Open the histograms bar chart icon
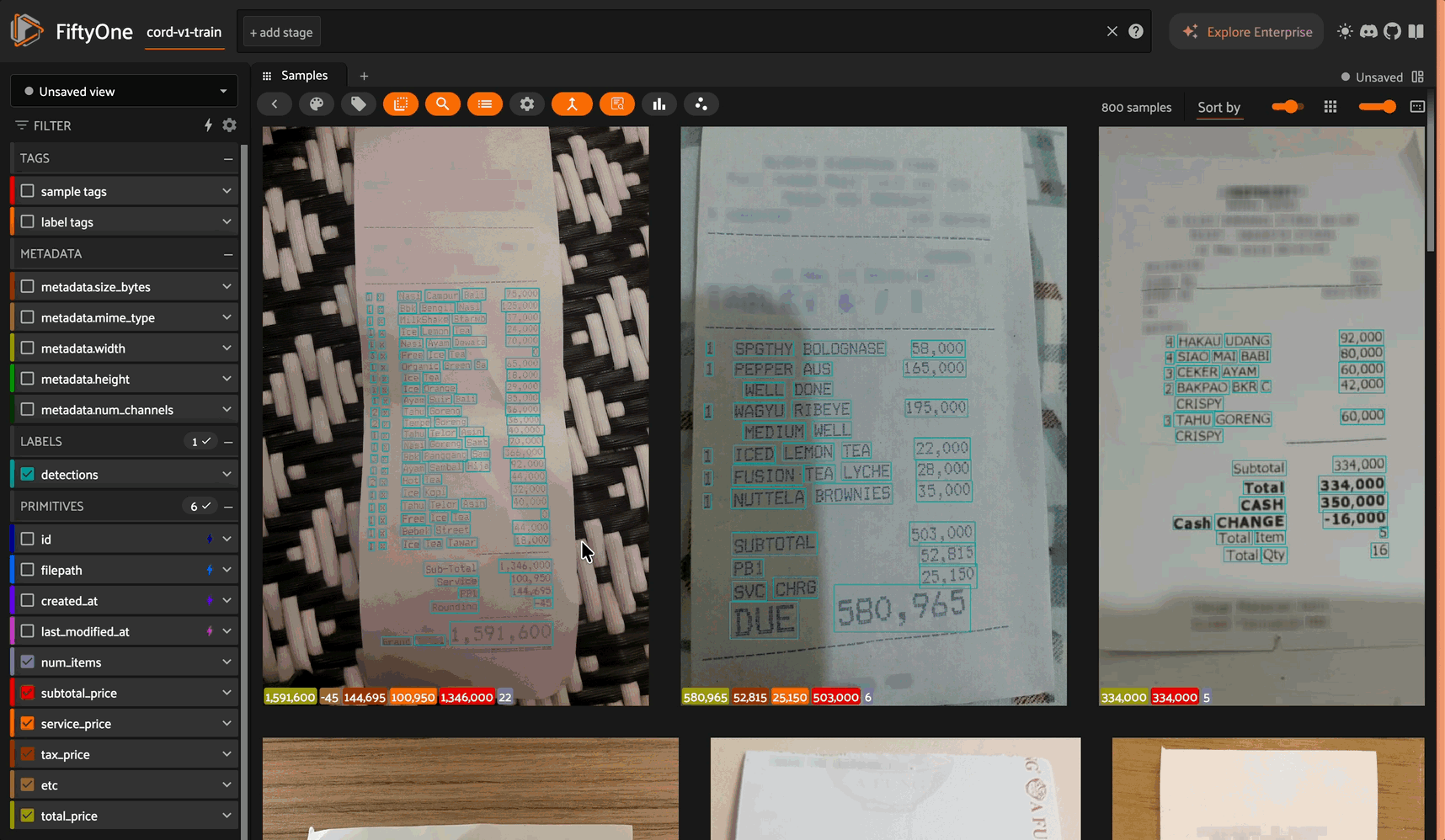 tap(659, 104)
